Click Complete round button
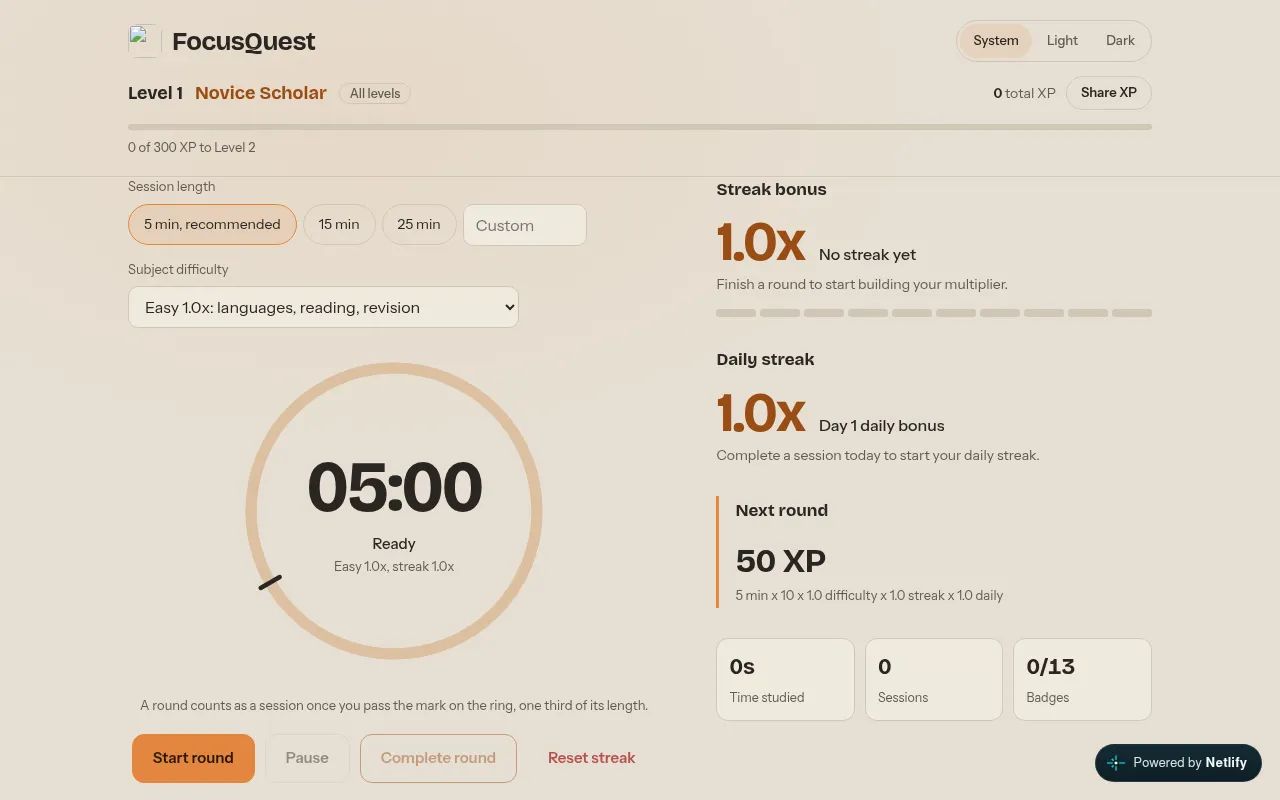The image size is (1280, 800). tap(438, 758)
